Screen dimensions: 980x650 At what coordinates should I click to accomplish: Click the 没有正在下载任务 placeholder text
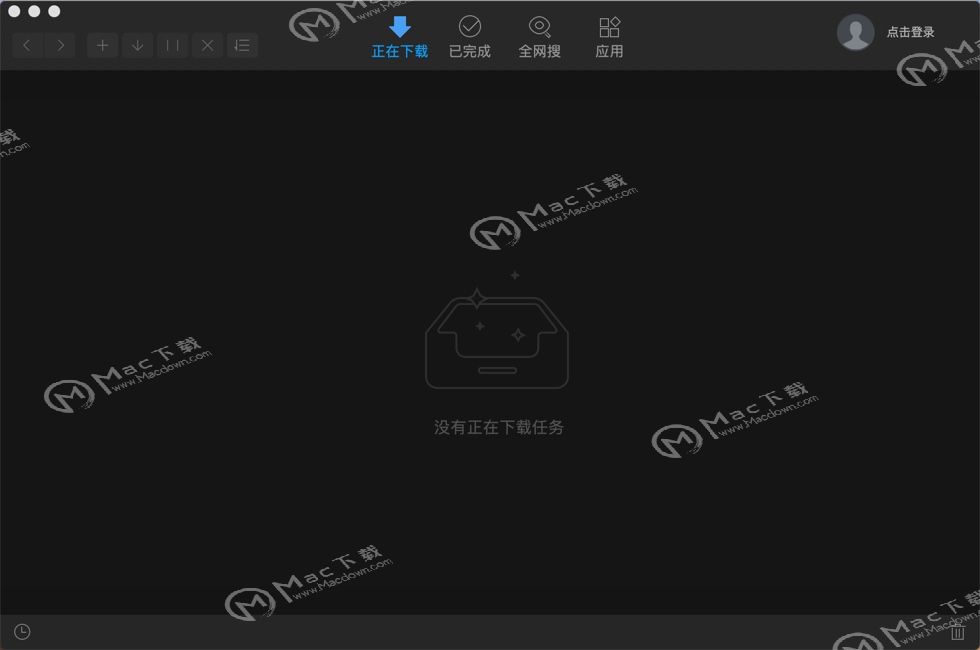pyautogui.click(x=497, y=427)
